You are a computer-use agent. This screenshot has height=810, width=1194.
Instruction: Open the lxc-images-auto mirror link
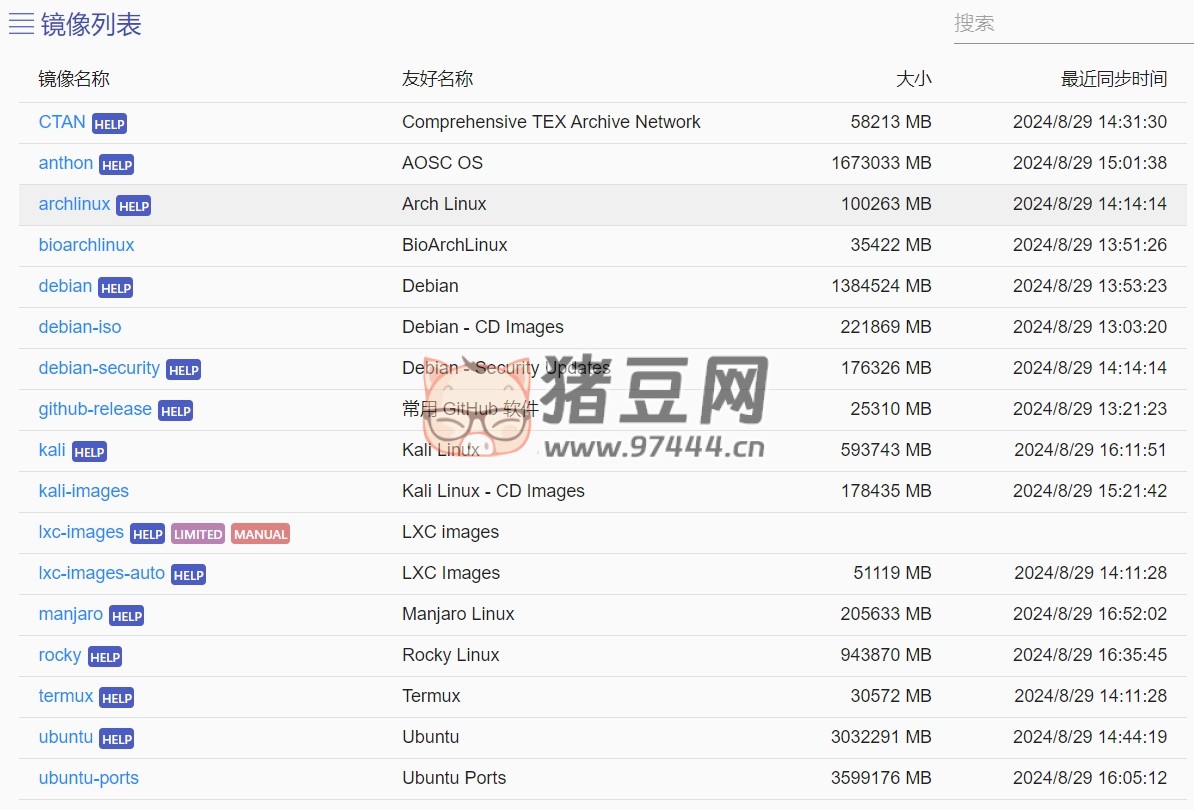click(x=101, y=574)
